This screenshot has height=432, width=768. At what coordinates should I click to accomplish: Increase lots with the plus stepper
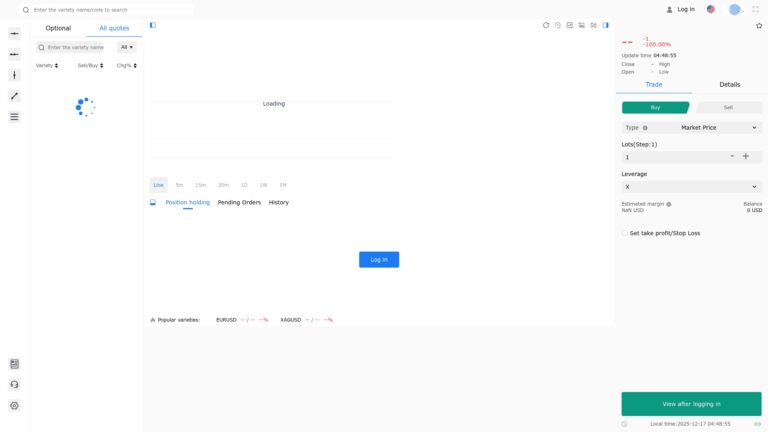(745, 157)
